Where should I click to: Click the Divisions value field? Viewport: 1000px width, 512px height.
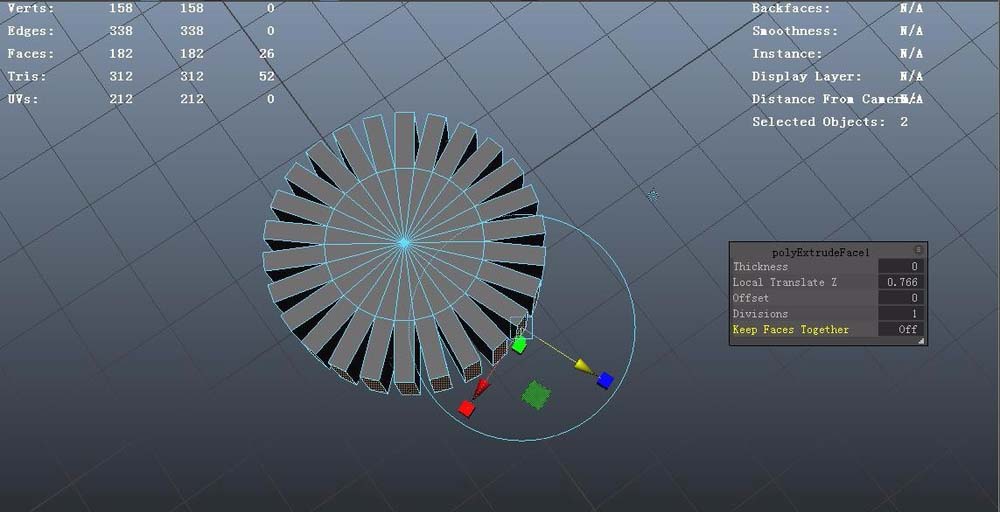click(901, 314)
